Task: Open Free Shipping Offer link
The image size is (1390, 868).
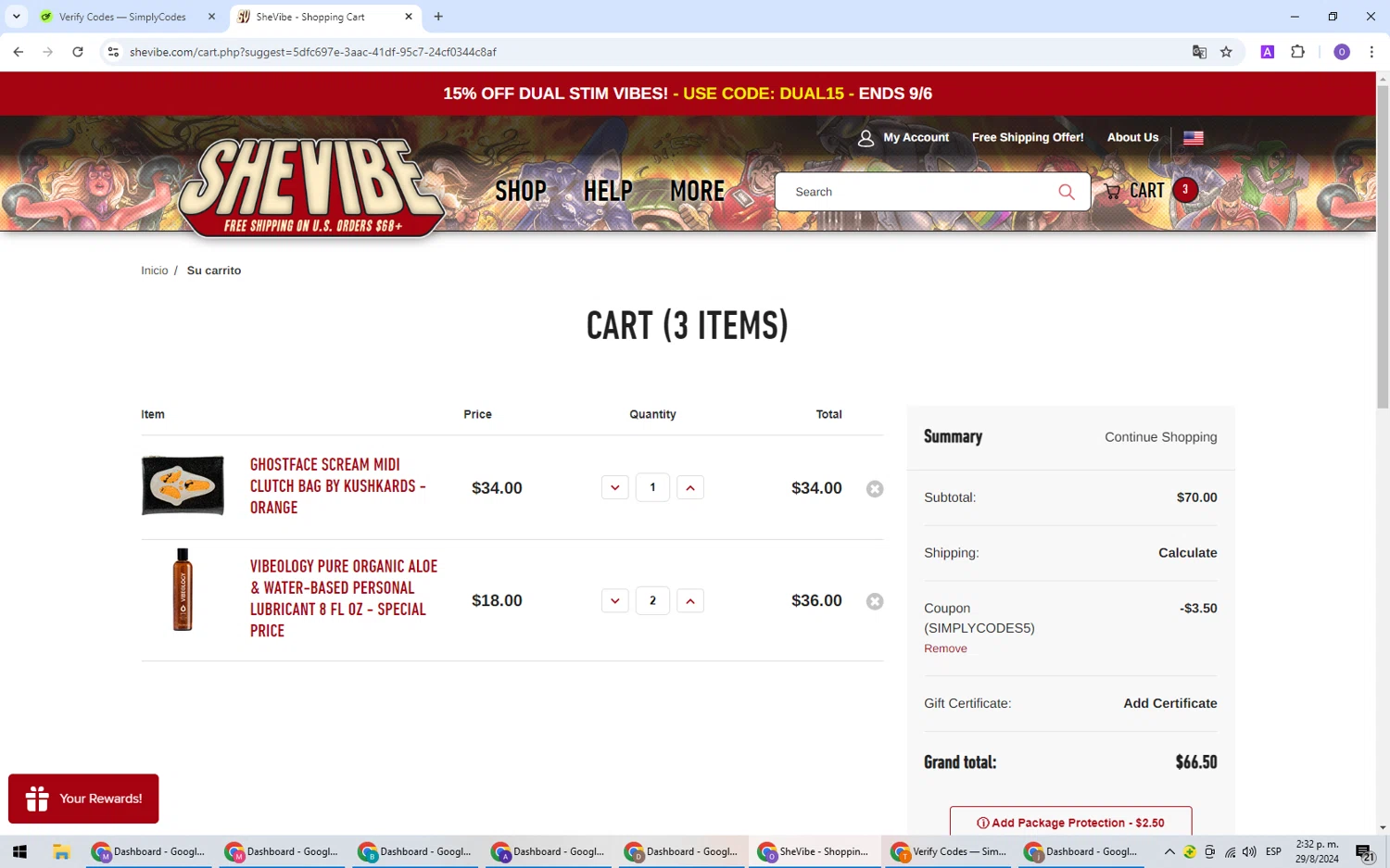Action: [1028, 137]
